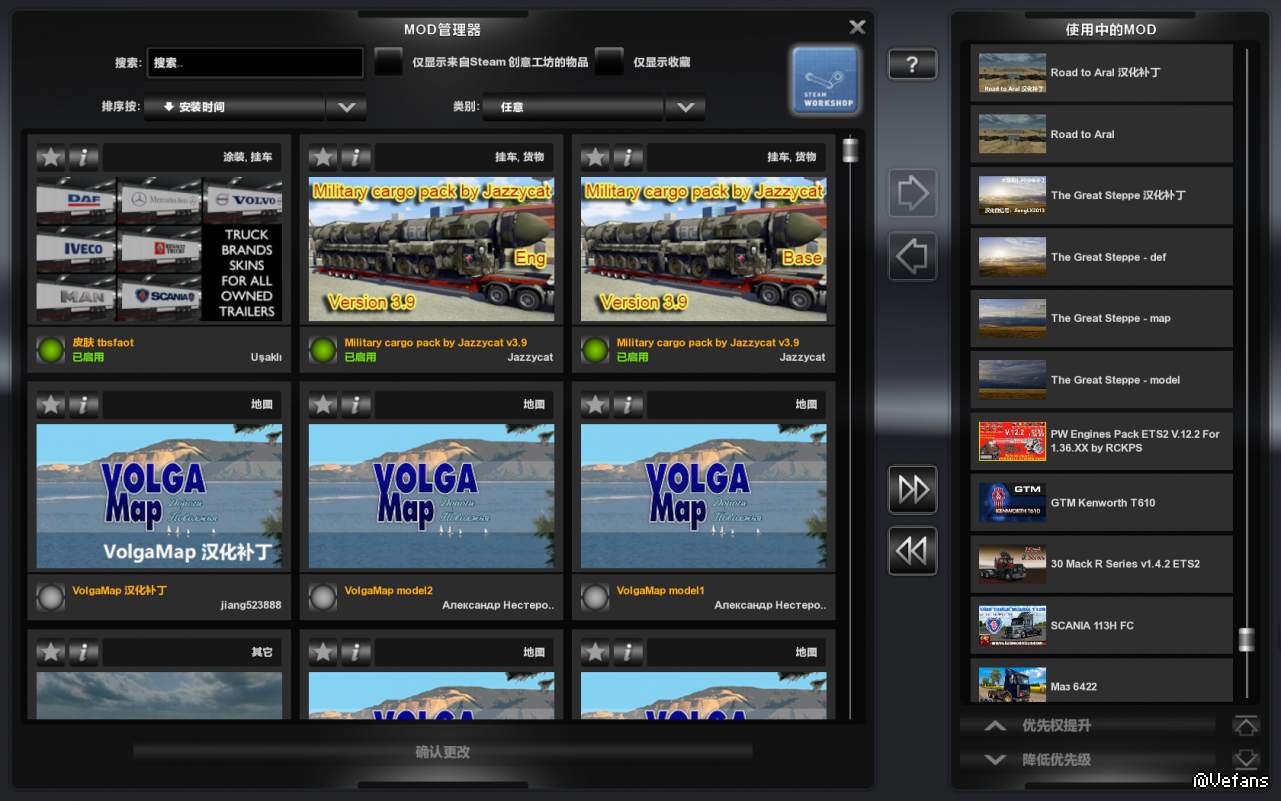1281x801 pixels.
Task: Toggle the green status light of 皮肤 tbsfaot
Action: tap(51, 349)
